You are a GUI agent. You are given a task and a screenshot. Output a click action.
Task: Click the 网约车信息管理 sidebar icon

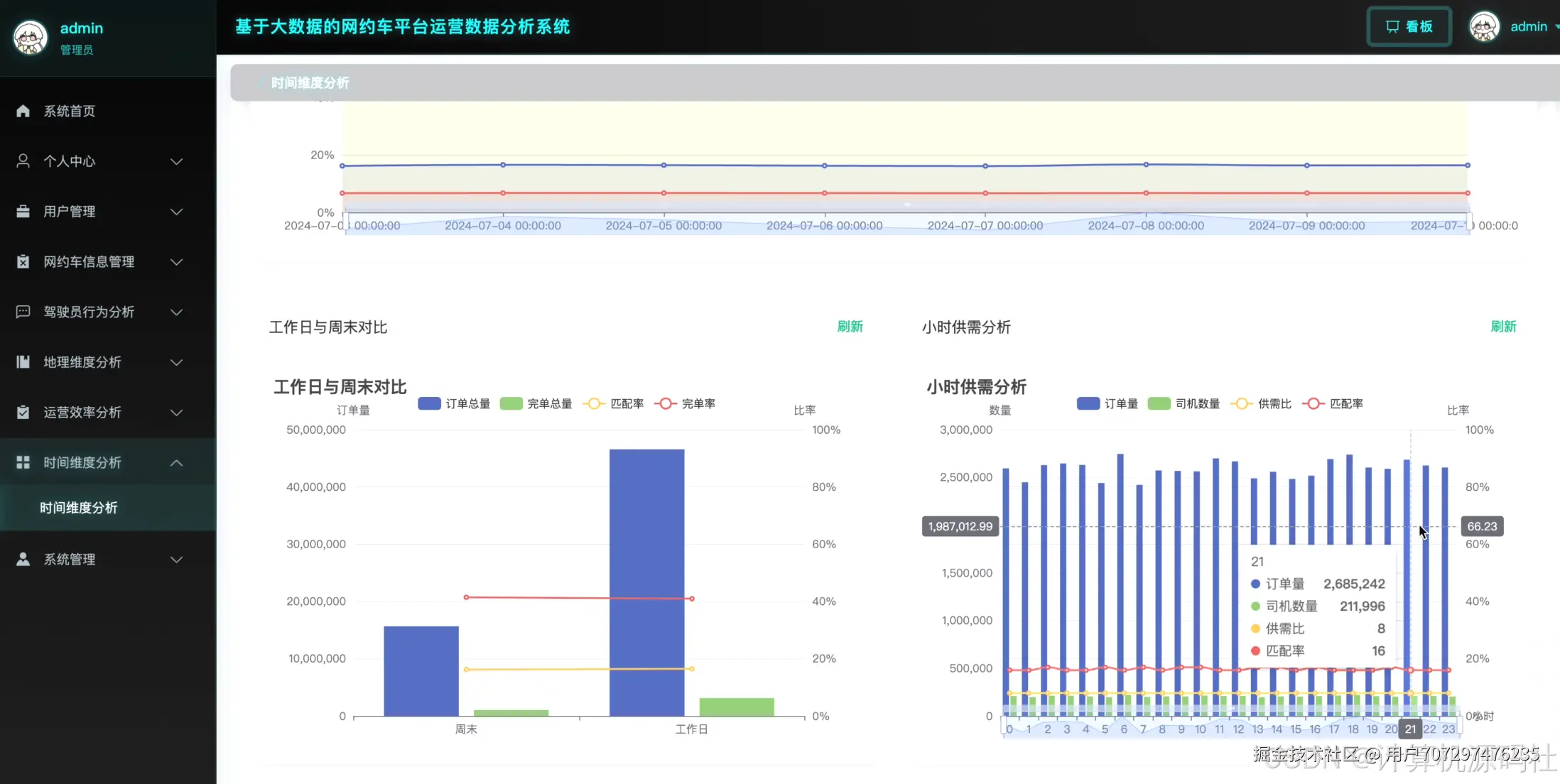23,261
